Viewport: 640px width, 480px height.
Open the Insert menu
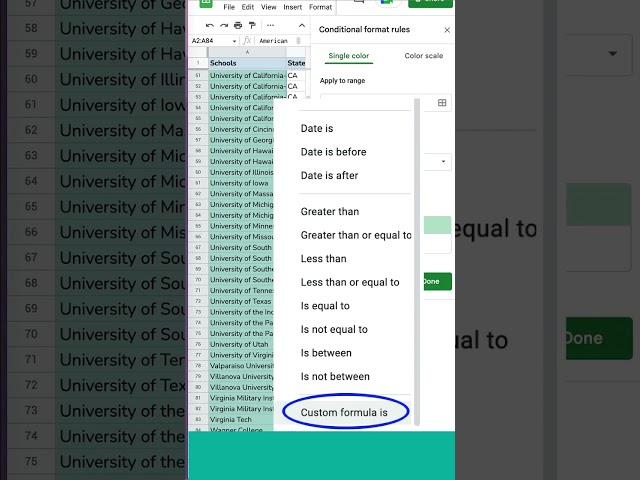click(x=293, y=7)
